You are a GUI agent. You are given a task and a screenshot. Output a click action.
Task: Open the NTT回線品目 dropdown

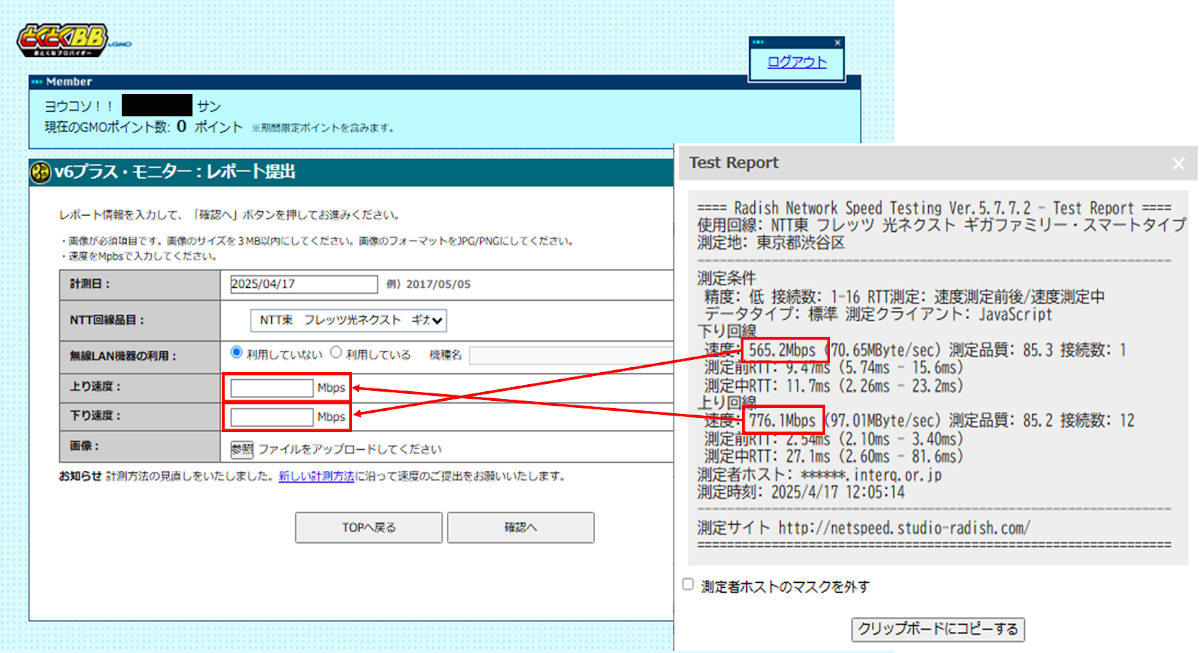[x=348, y=320]
